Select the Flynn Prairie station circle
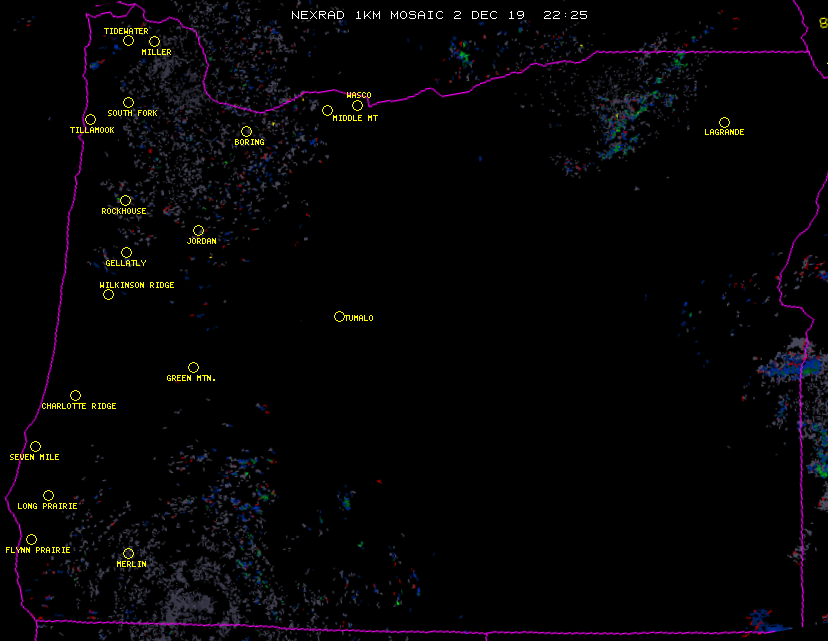 (31, 540)
